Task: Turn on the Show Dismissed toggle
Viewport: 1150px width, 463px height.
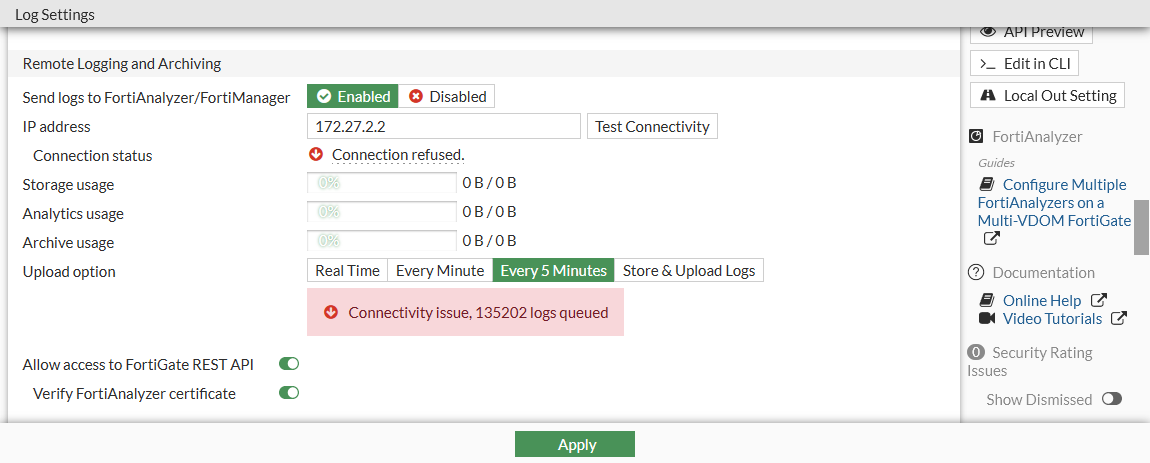Action: click(x=1111, y=399)
